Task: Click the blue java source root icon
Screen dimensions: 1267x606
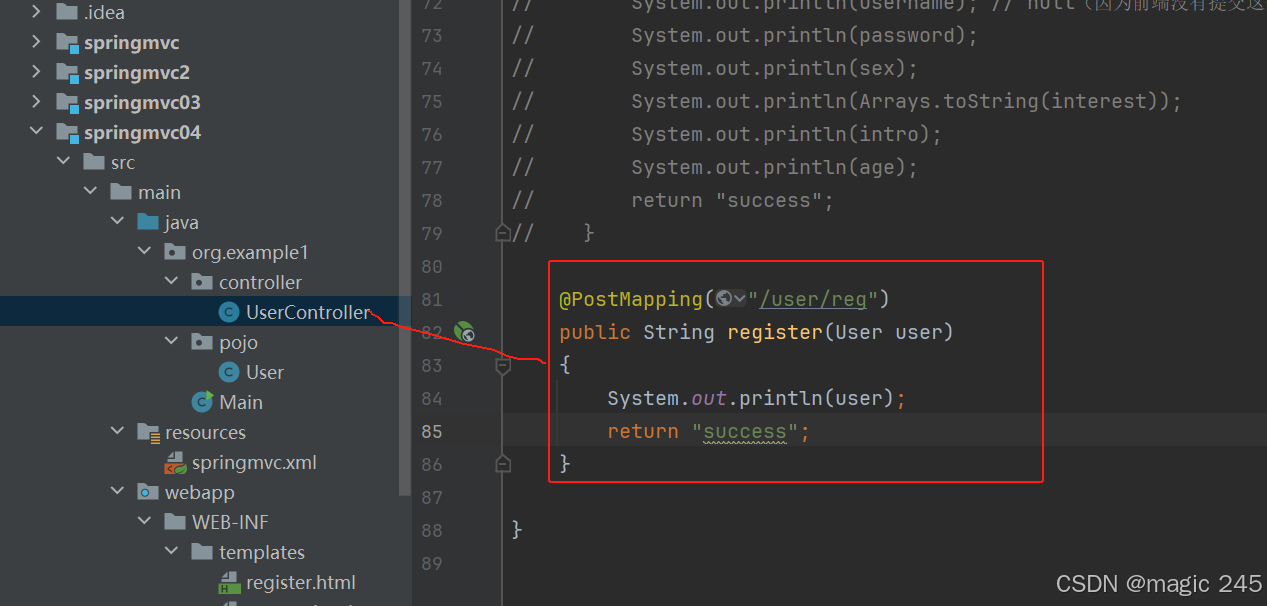Action: pyautogui.click(x=148, y=222)
